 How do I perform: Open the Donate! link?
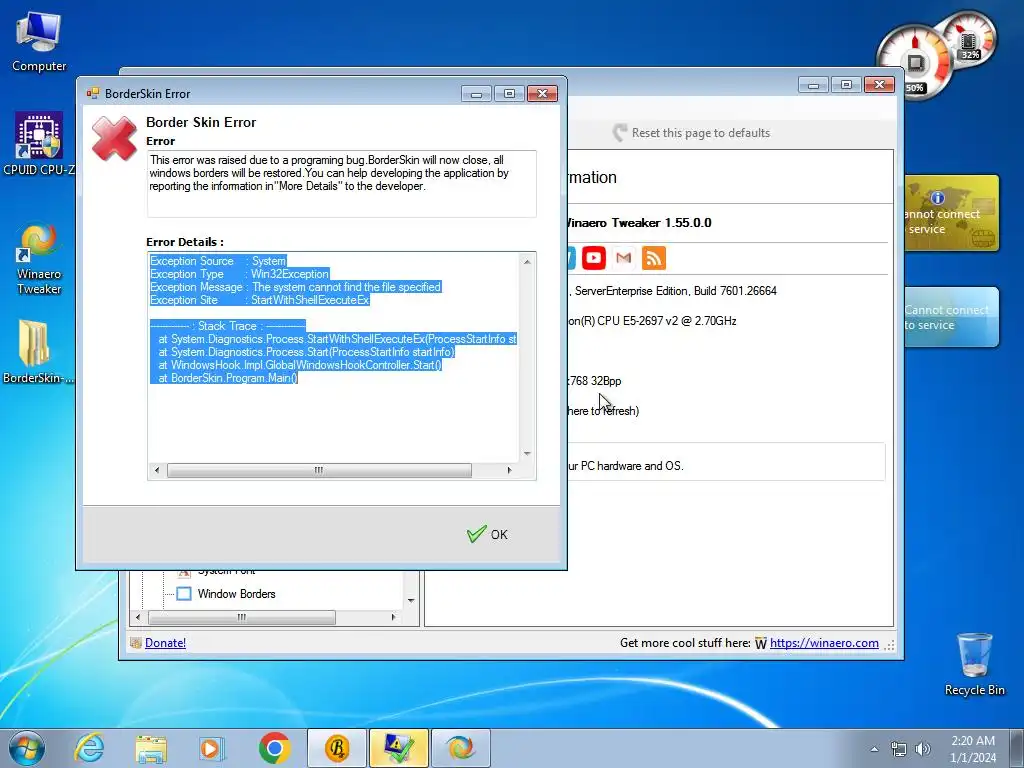(165, 643)
